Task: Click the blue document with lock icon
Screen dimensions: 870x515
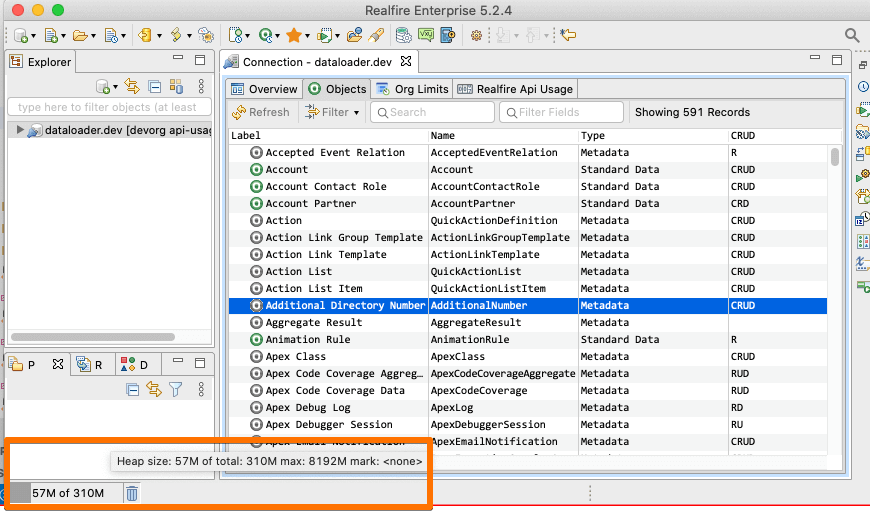Action: 447,36
